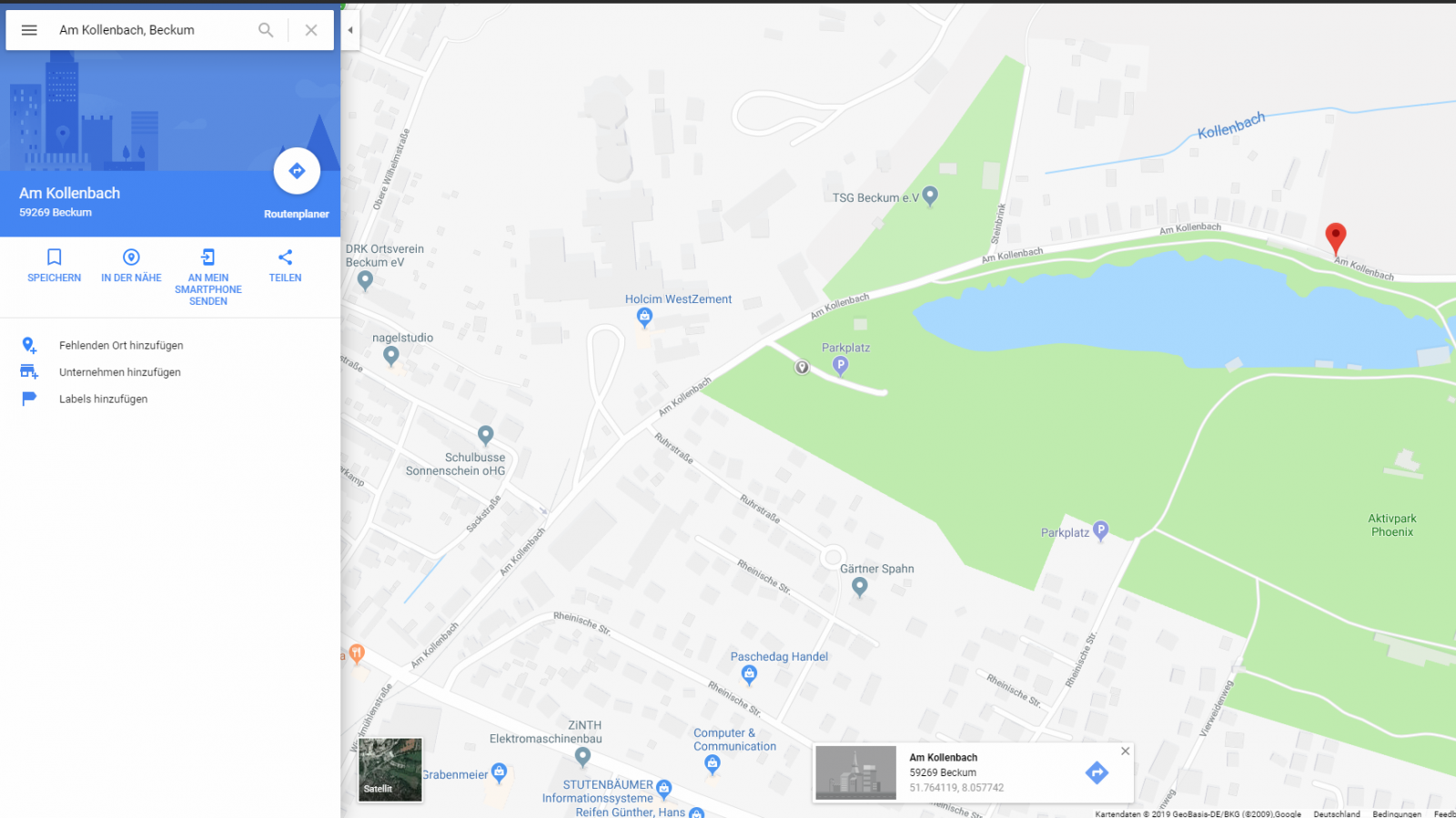Click directions arrow in info card

pyautogui.click(x=1097, y=773)
